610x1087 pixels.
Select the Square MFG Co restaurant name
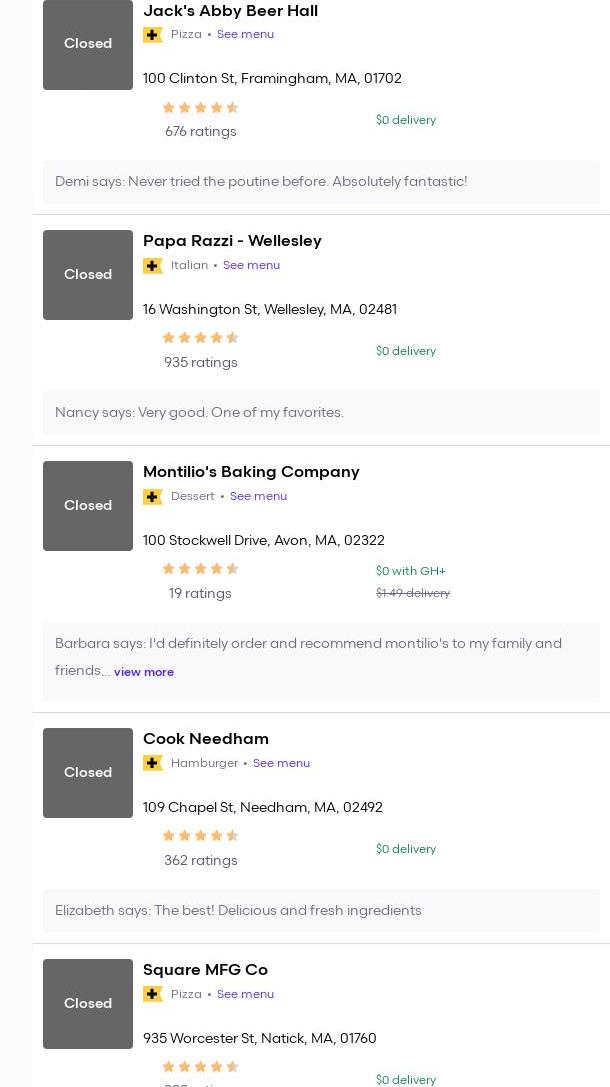pyautogui.click(x=205, y=970)
